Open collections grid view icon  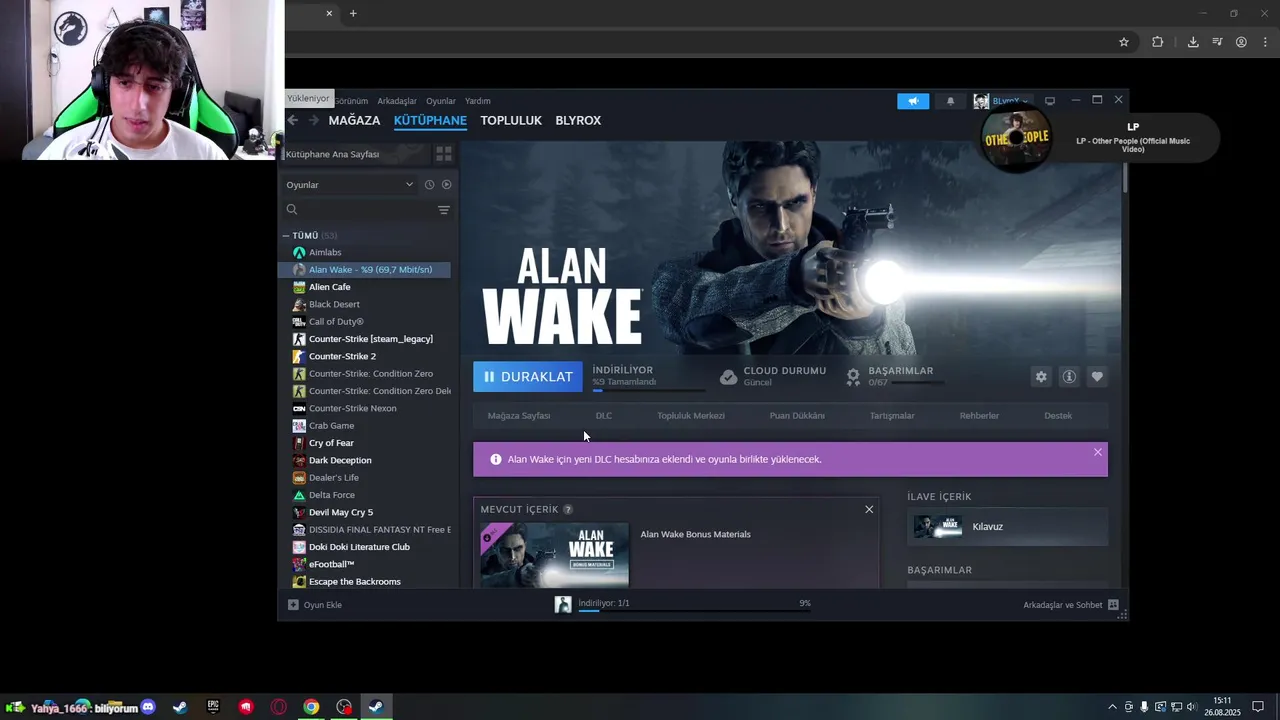click(x=444, y=154)
